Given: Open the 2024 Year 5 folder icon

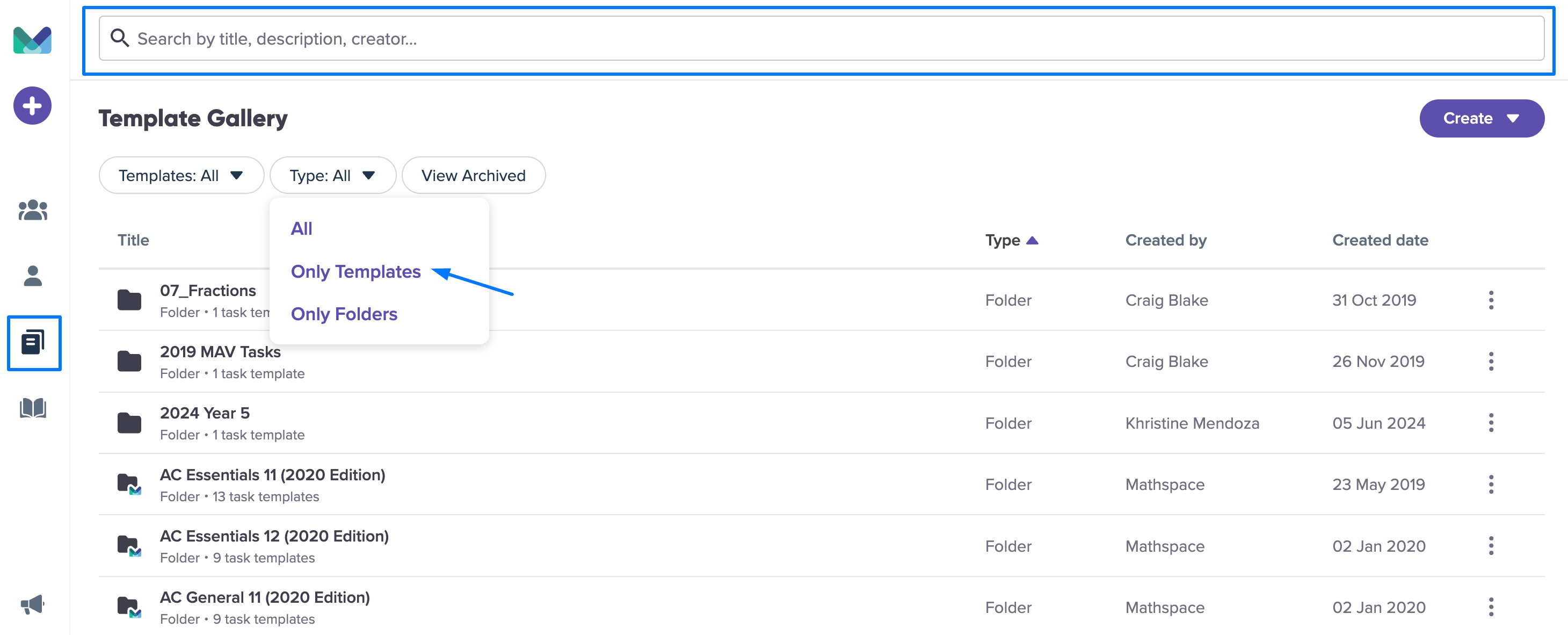Looking at the screenshot, I should coord(129,423).
